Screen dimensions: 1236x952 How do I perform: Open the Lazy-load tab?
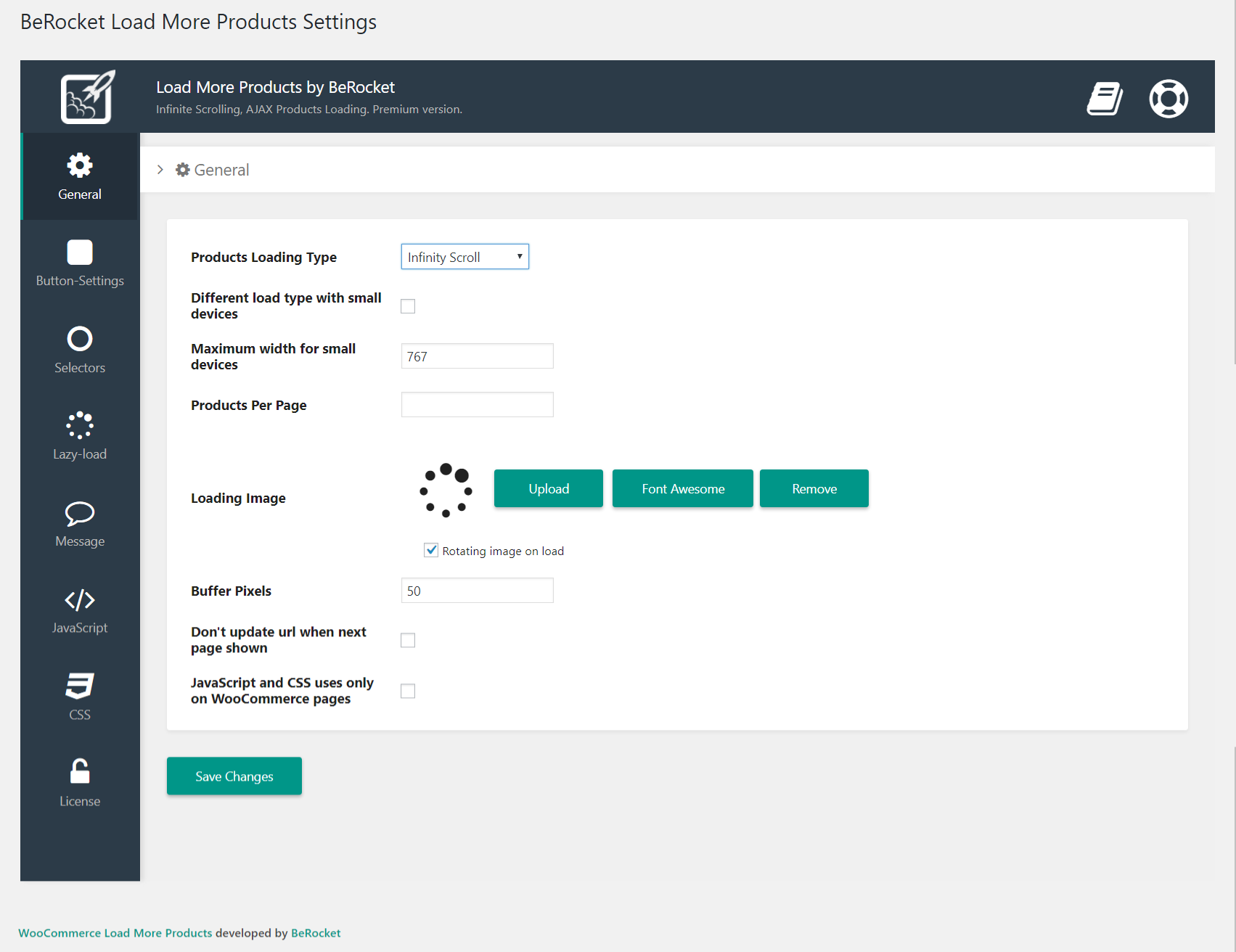click(80, 437)
